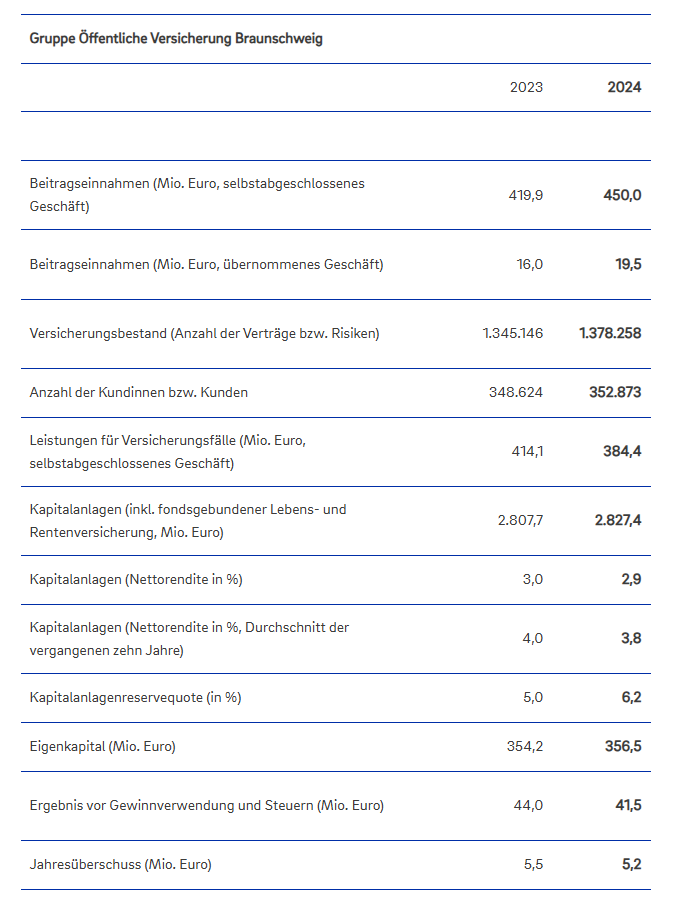
Task: Select 'Eigenkapital (Mio. Euro)' row label
Action: [x=103, y=747]
